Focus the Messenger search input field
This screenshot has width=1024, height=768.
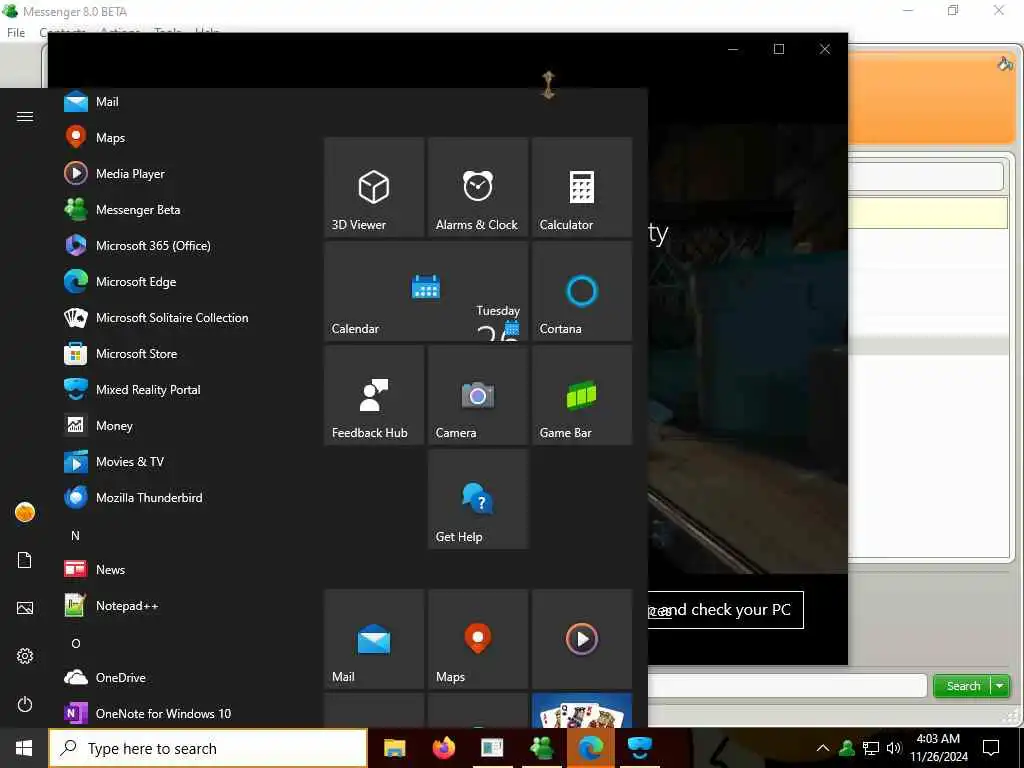point(787,686)
